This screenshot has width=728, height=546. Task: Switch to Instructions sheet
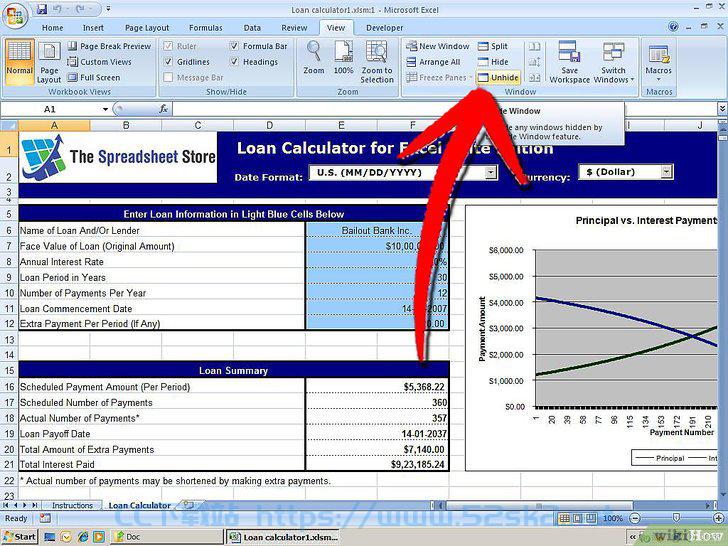tap(72, 505)
